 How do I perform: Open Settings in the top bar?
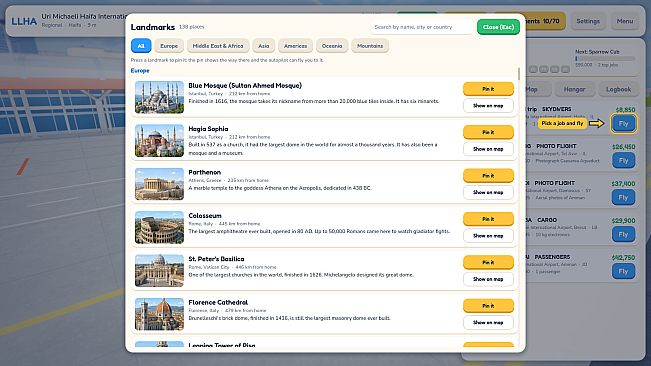point(588,21)
